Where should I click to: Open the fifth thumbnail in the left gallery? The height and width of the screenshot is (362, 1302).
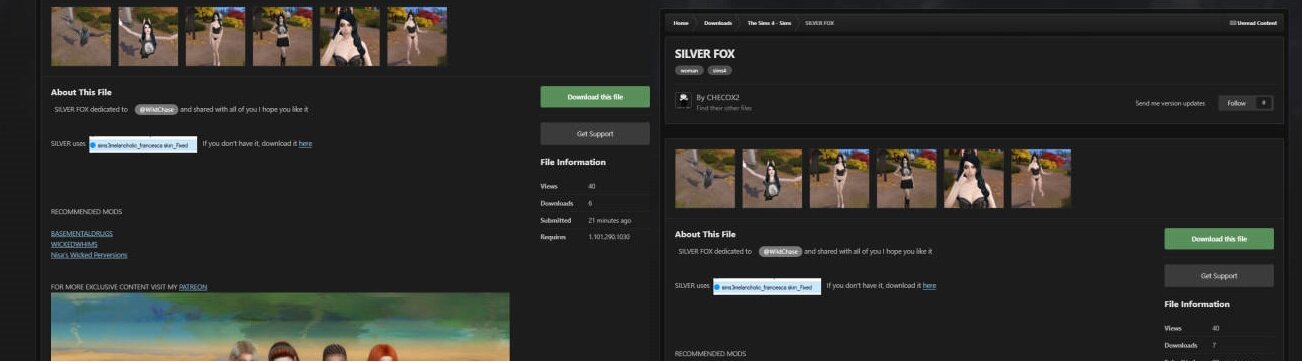coord(350,37)
